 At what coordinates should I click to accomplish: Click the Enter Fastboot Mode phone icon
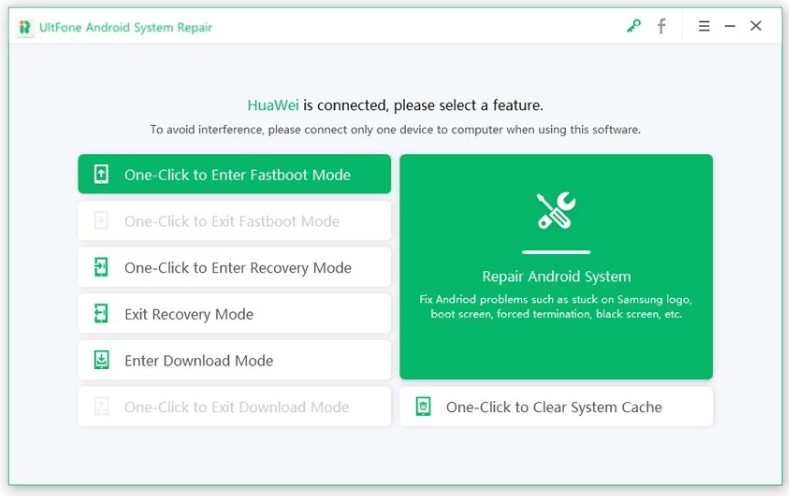click(101, 174)
